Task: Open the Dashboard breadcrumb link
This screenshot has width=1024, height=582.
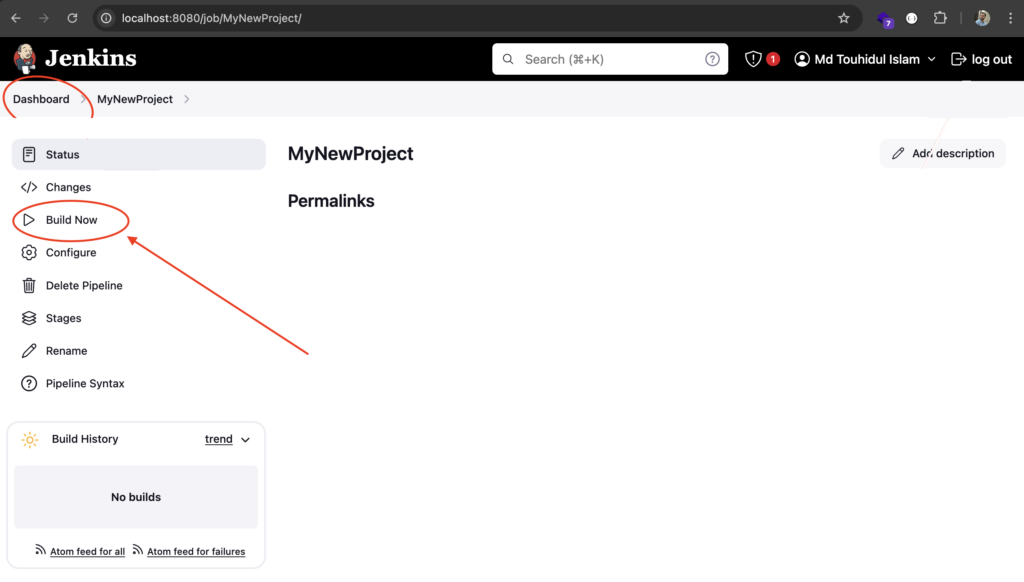Action: point(41,99)
